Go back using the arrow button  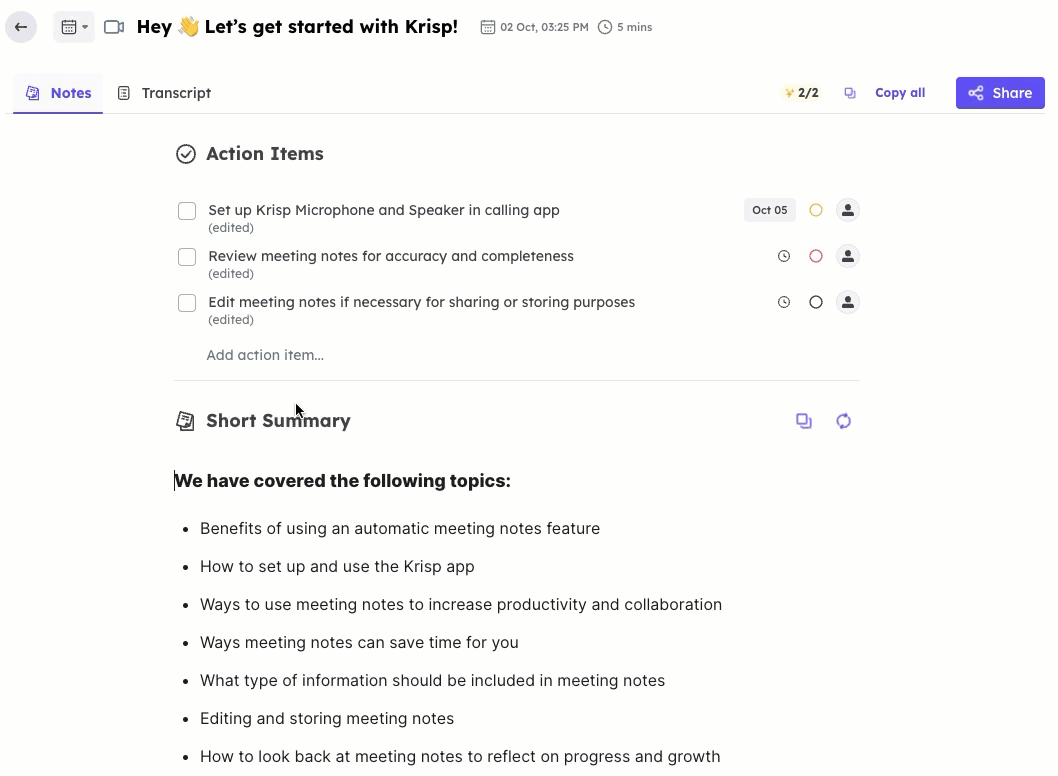pos(21,27)
